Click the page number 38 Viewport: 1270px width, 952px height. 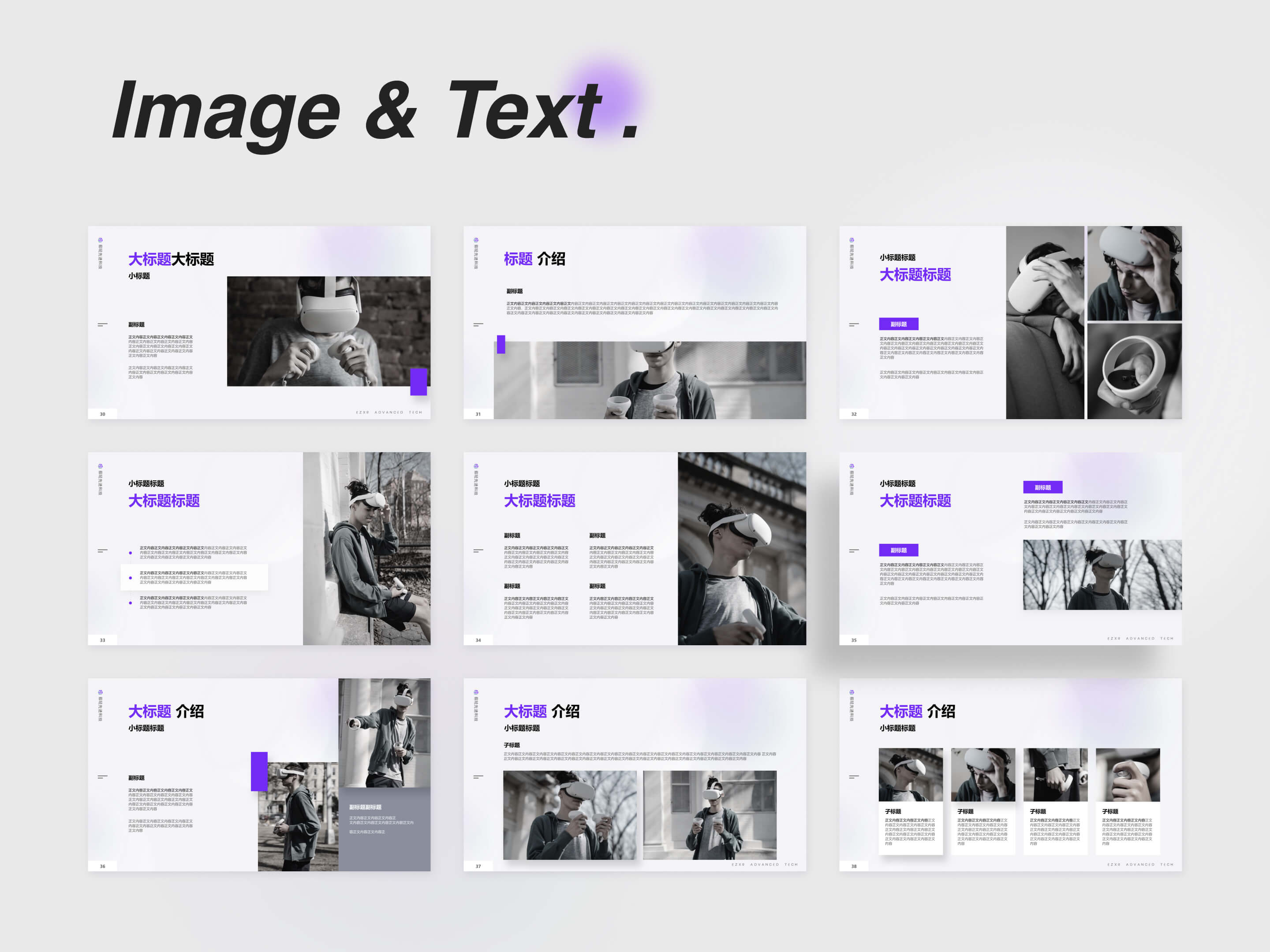pyautogui.click(x=854, y=866)
